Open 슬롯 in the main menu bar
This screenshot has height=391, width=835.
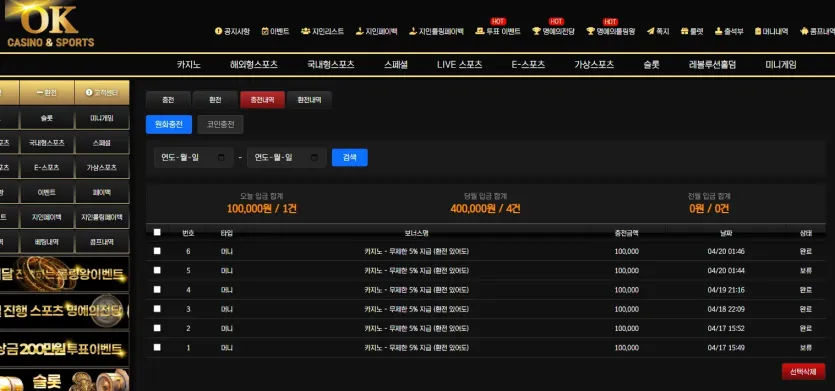[651, 64]
